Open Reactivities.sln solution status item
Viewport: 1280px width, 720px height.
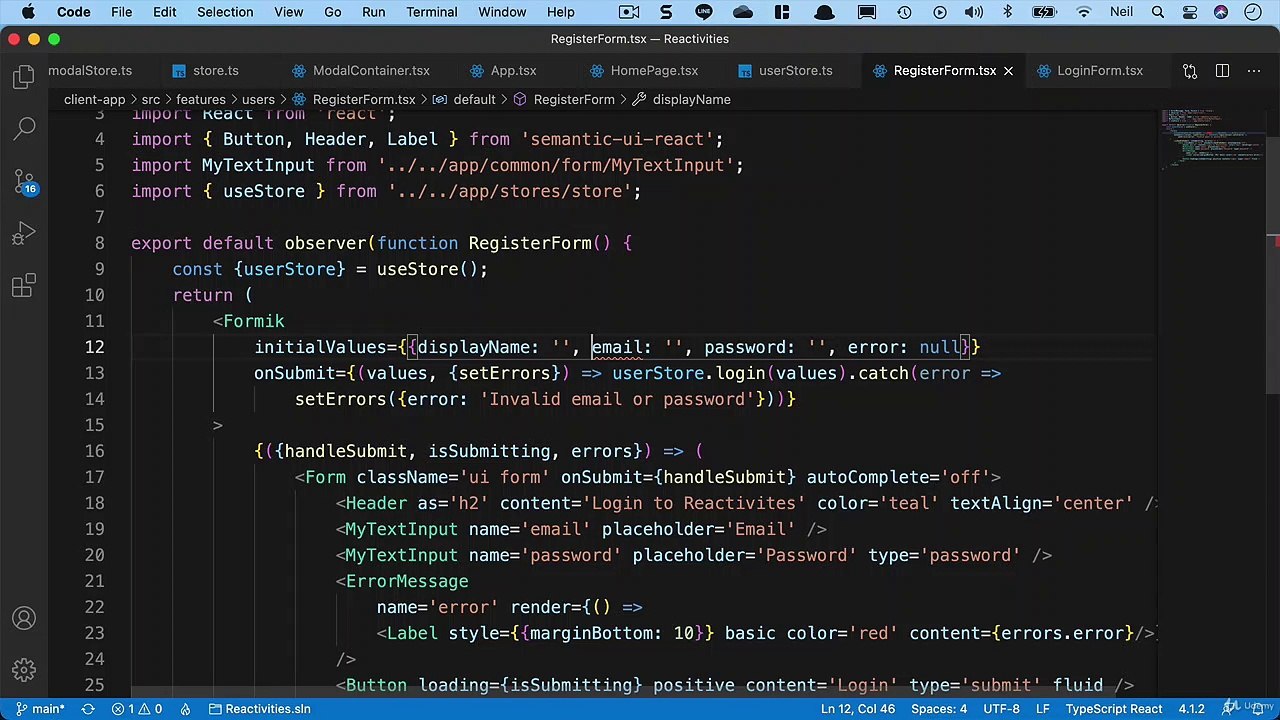[259, 709]
